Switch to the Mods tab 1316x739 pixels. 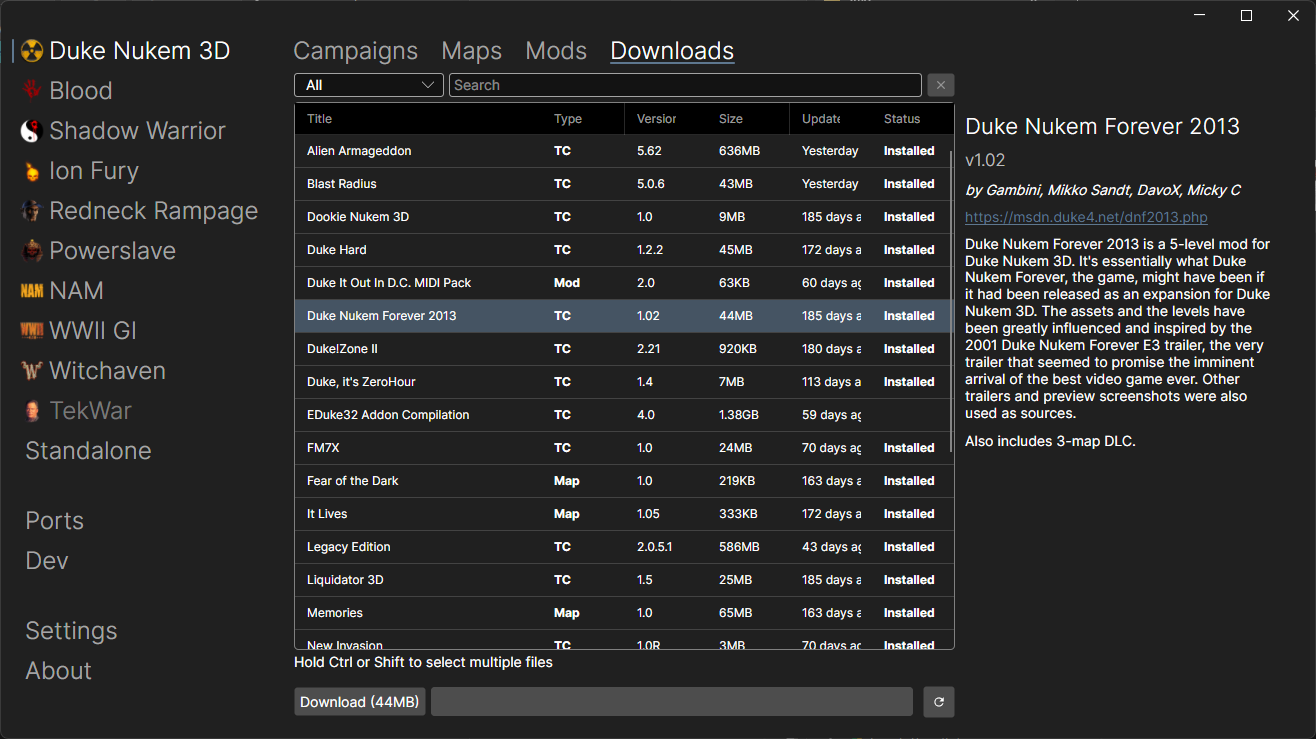(556, 51)
